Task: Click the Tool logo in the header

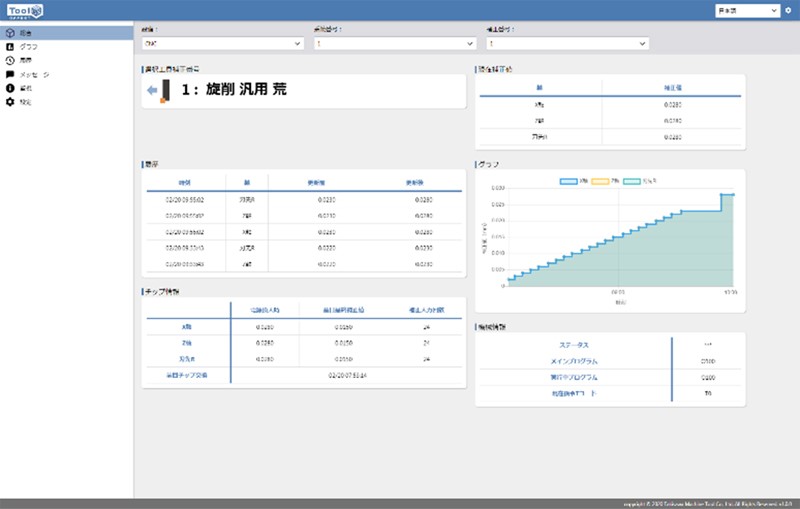Action: [x=25, y=11]
